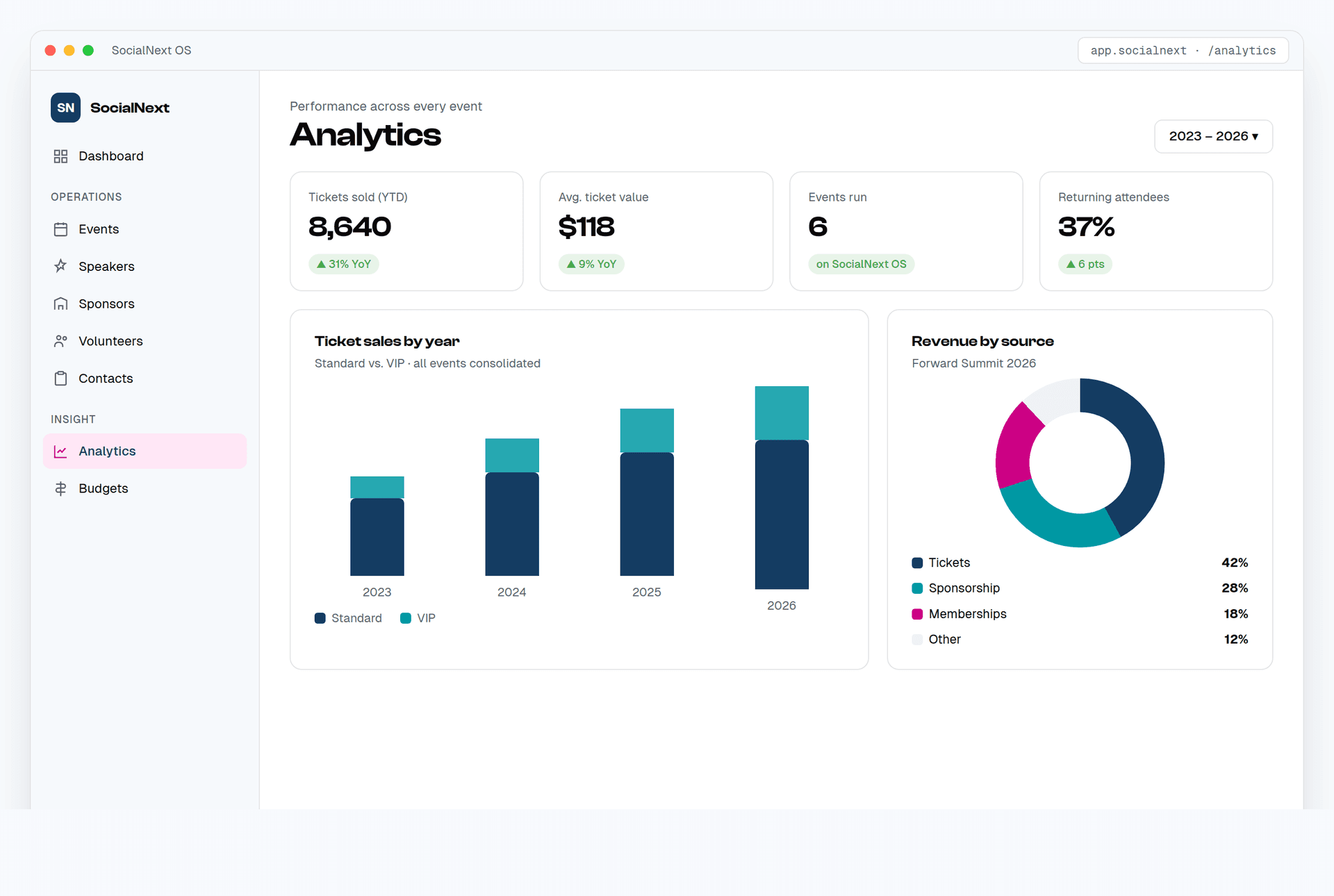1334x896 pixels.
Task: Click the 42% Tickets value
Action: [1235, 563]
